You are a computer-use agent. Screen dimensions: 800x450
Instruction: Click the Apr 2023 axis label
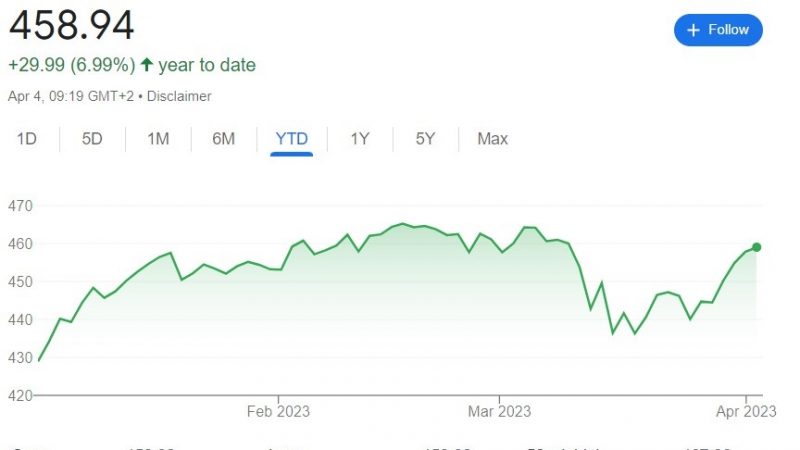point(746,411)
